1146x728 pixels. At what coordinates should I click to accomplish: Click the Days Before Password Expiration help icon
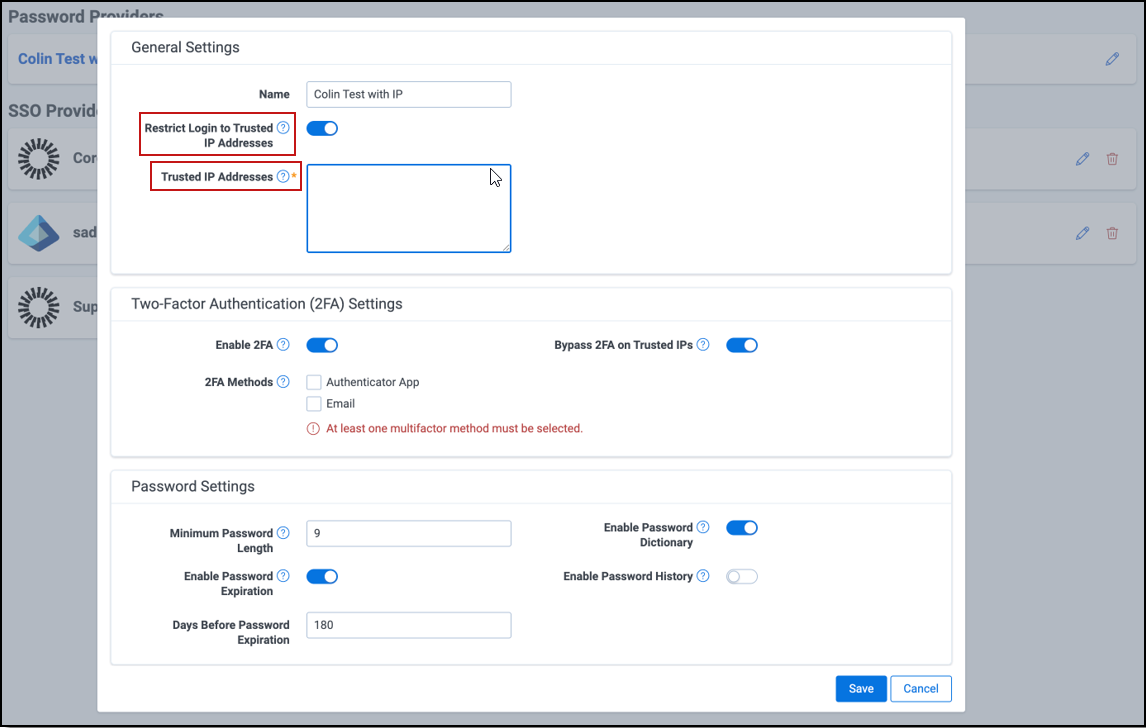click(x=282, y=624)
